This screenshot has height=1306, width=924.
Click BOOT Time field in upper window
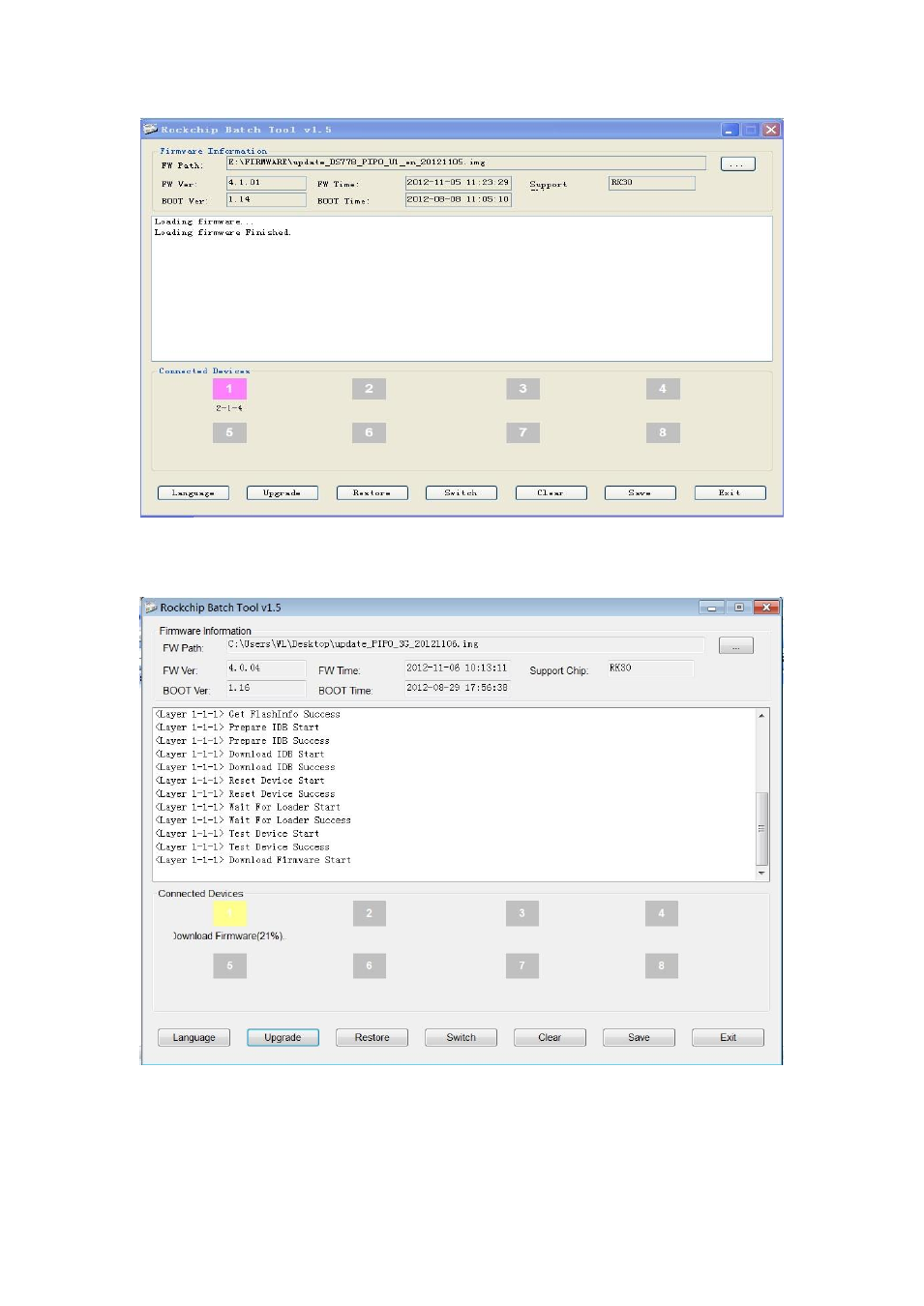(458, 199)
